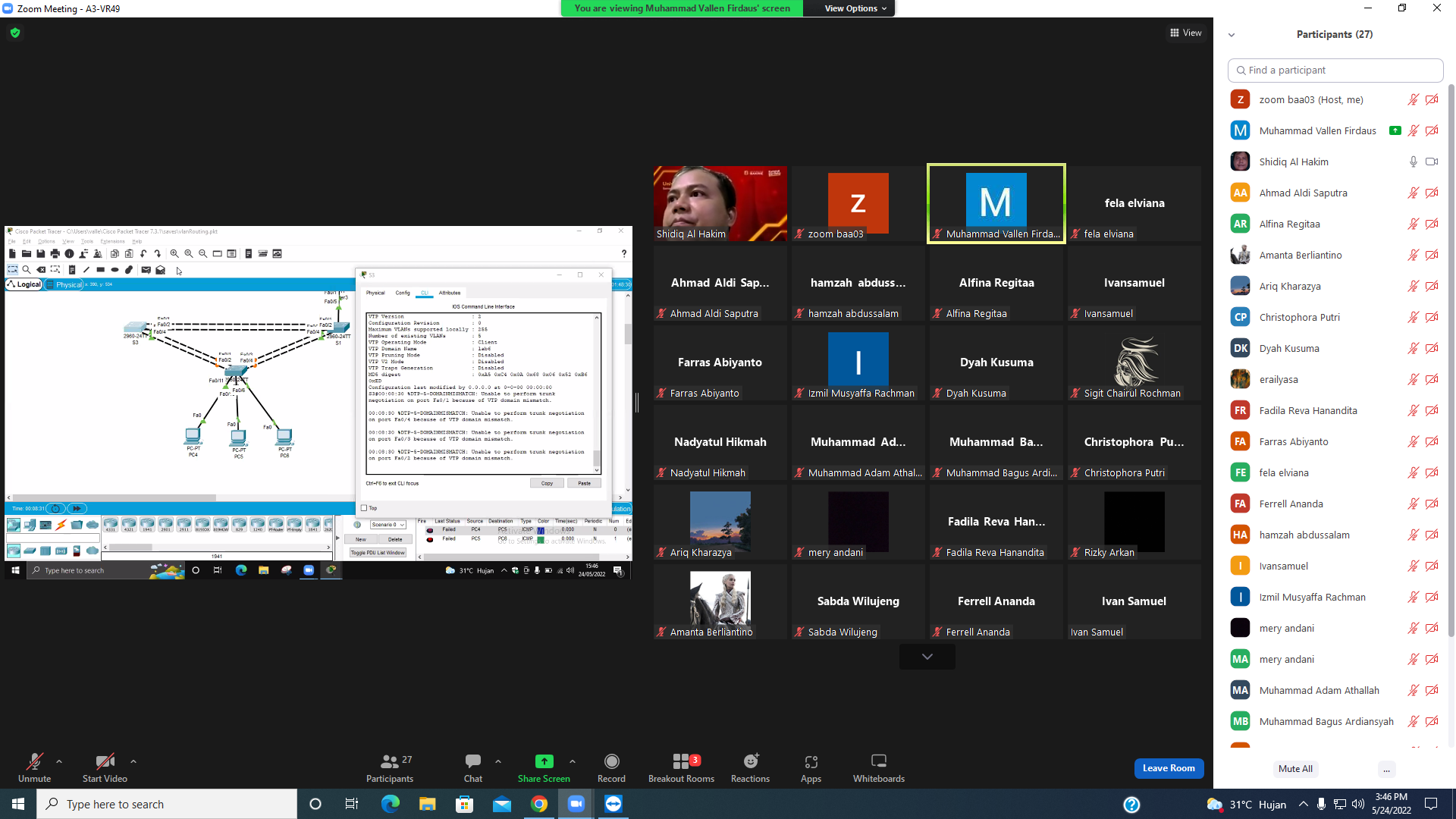
Task: Select Sigit Chairul Rochman's video tile
Action: pos(1134,362)
